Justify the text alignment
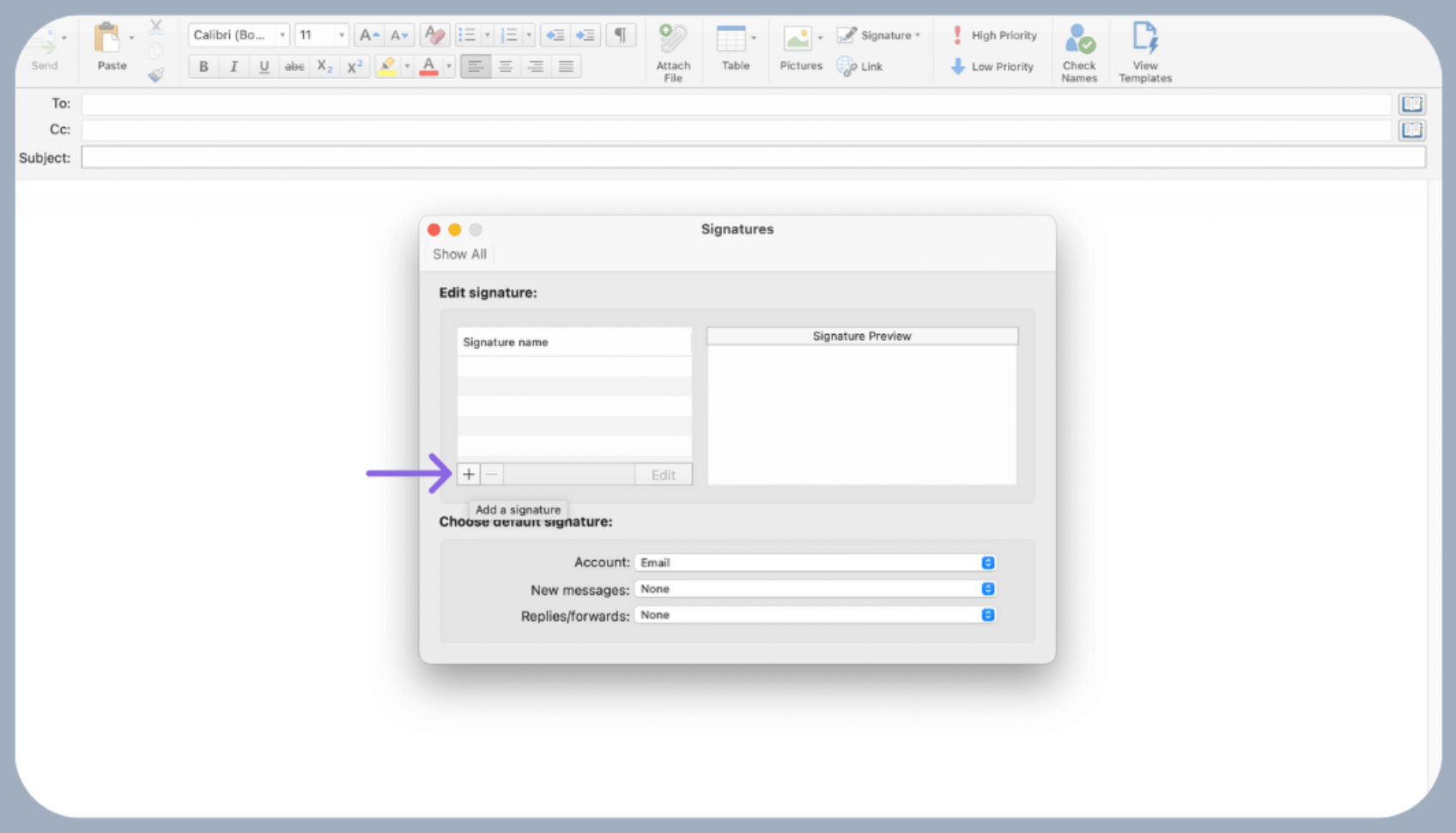Viewport: 1456px width, 833px height. click(566, 66)
